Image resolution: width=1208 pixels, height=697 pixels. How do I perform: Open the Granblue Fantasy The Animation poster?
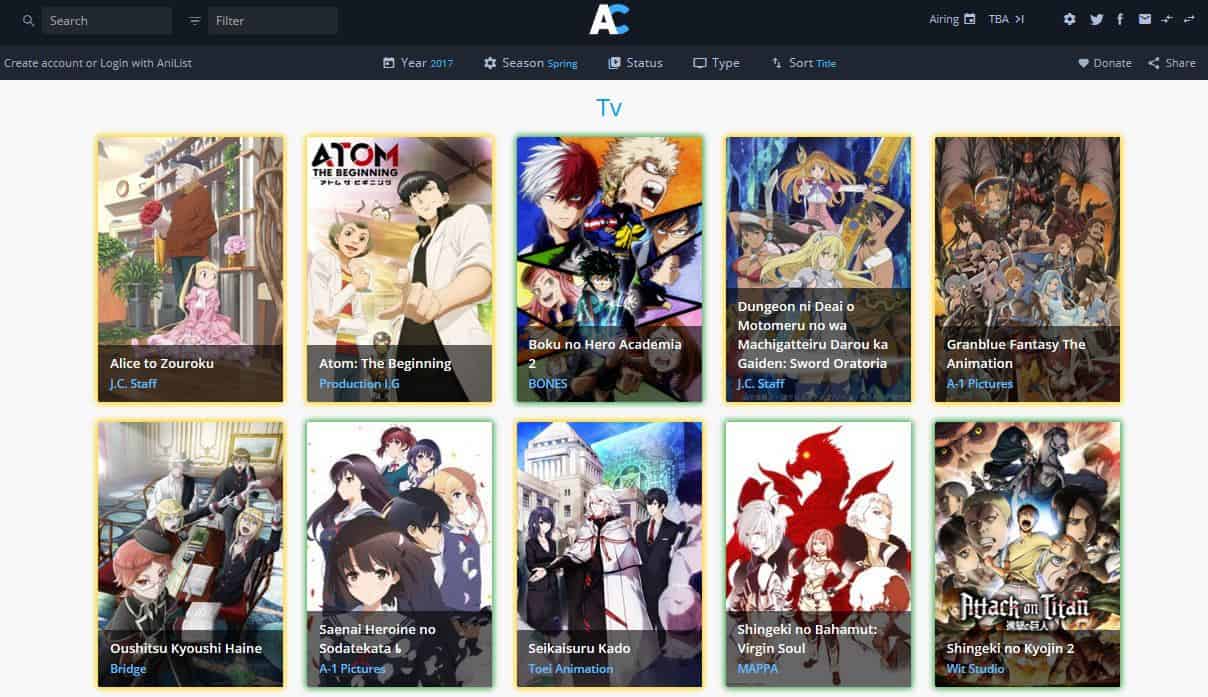point(1027,269)
